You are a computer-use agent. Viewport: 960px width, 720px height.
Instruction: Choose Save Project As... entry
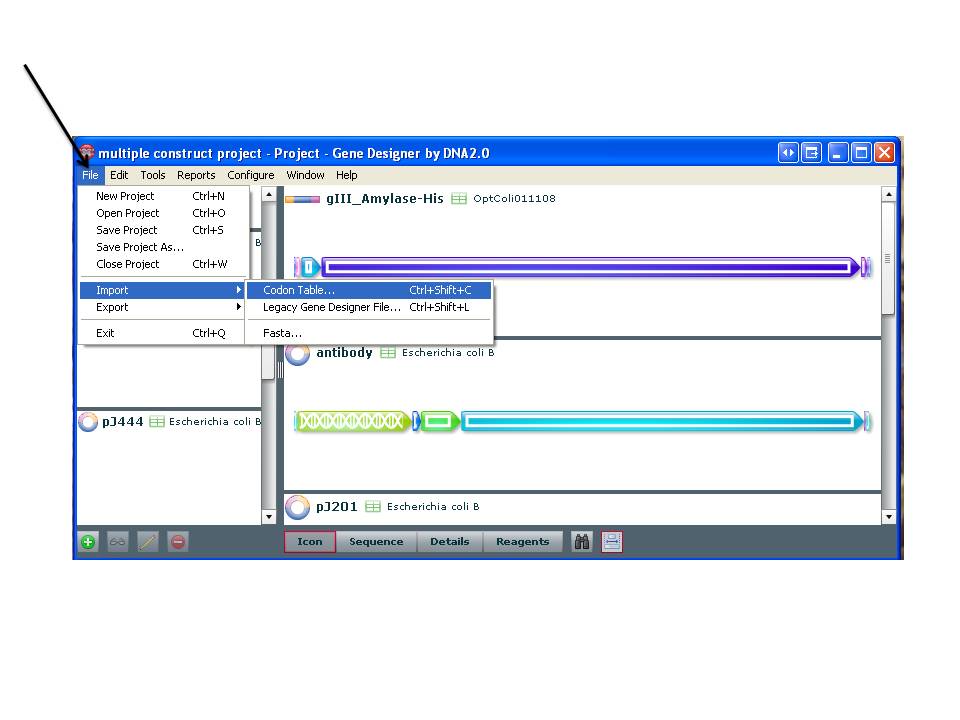[163, 247]
